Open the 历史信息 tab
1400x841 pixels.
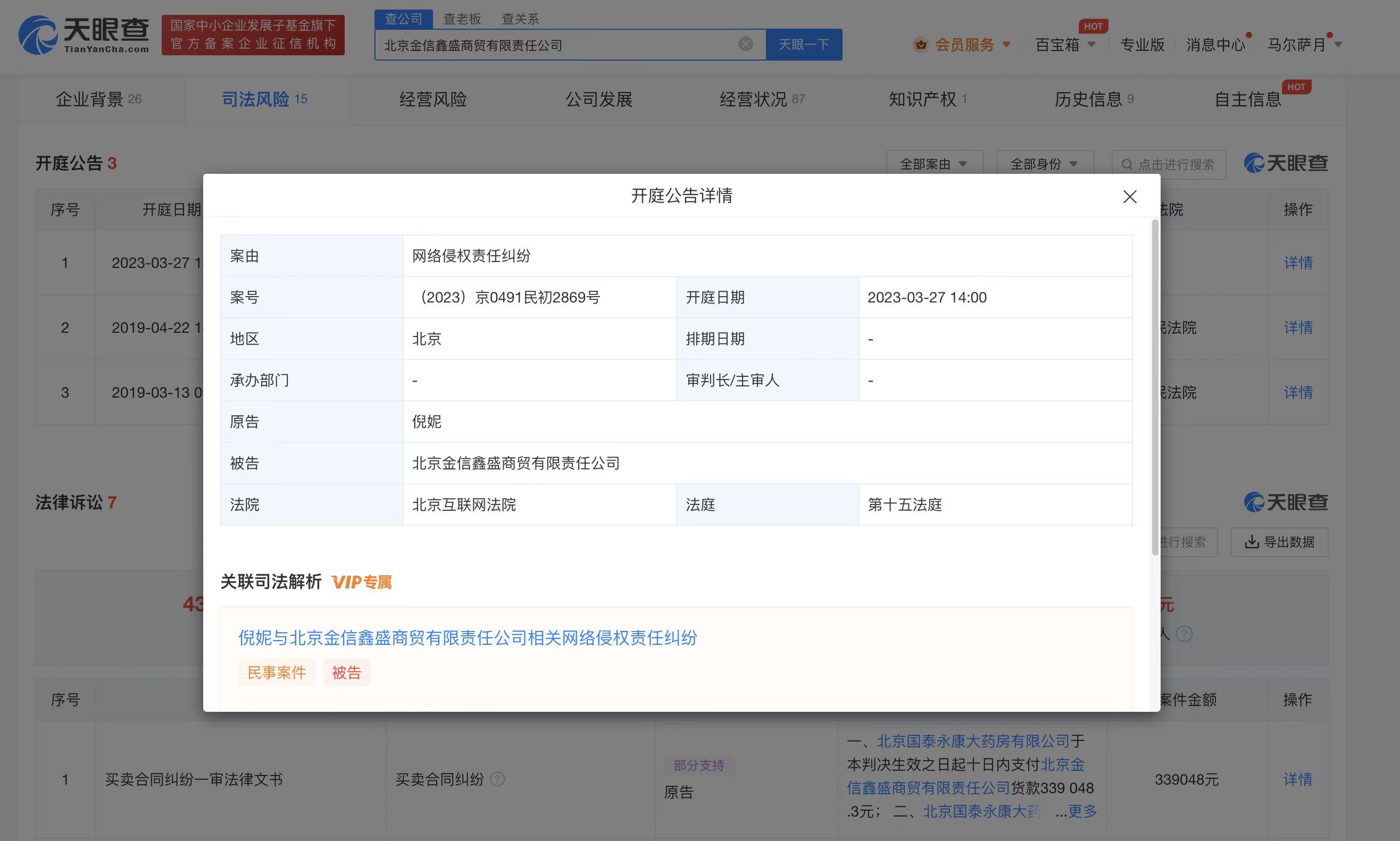pos(1094,100)
